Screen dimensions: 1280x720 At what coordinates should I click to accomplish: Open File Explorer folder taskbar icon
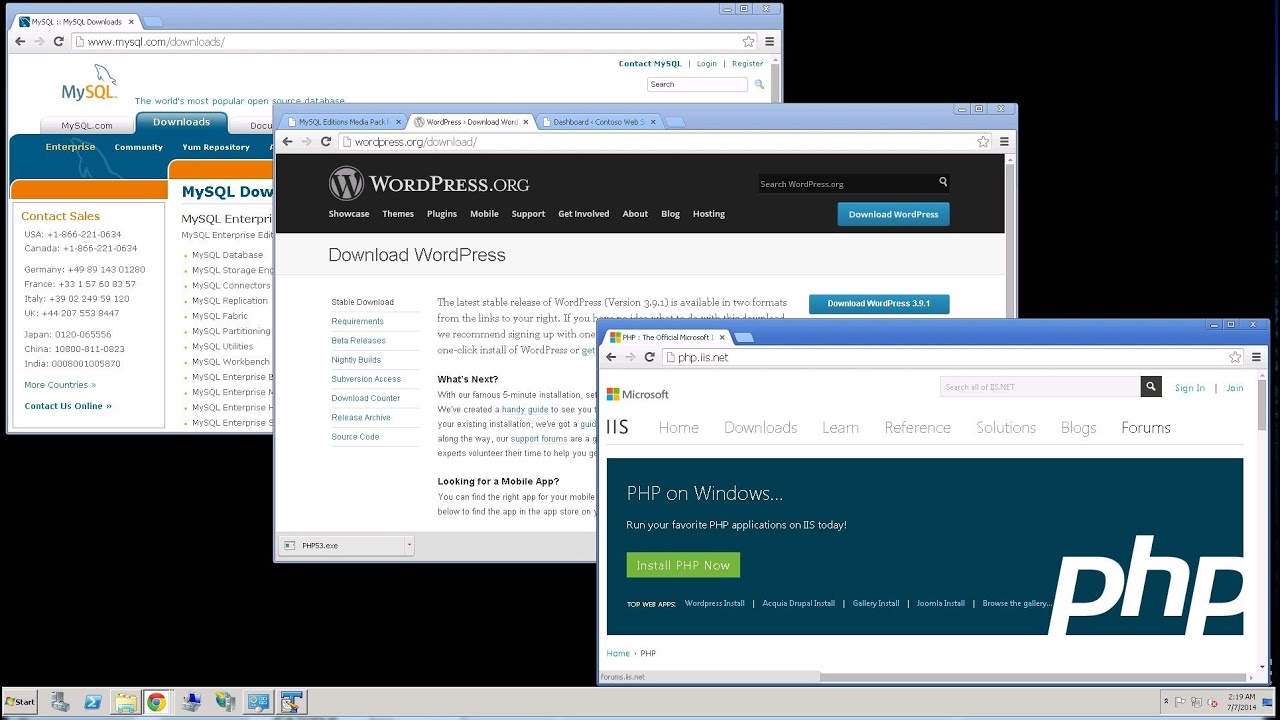coord(125,702)
